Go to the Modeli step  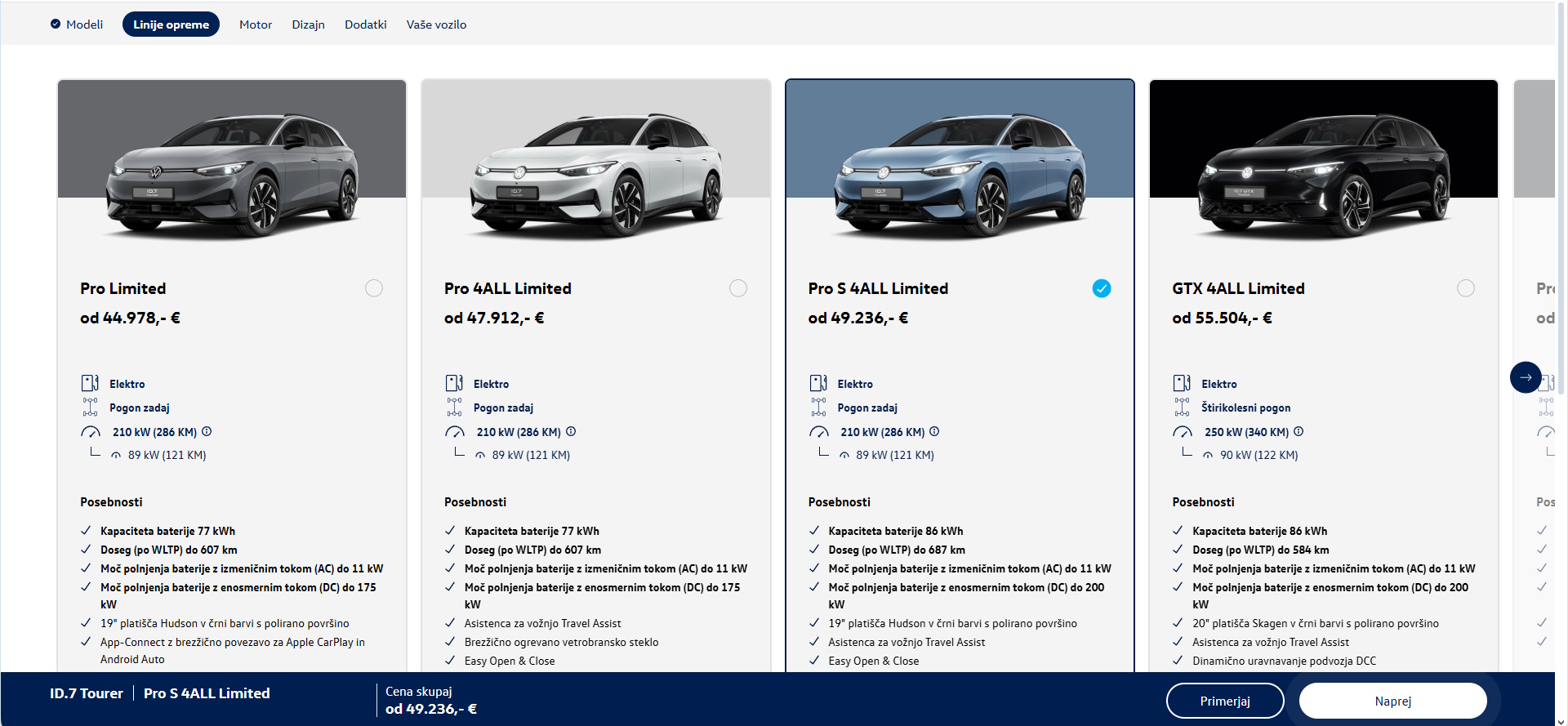tap(84, 24)
